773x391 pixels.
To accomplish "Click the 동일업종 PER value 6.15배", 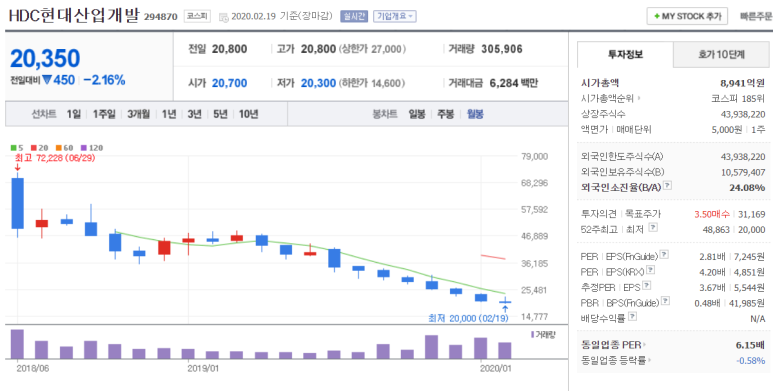I will pyautogui.click(x=751, y=345).
